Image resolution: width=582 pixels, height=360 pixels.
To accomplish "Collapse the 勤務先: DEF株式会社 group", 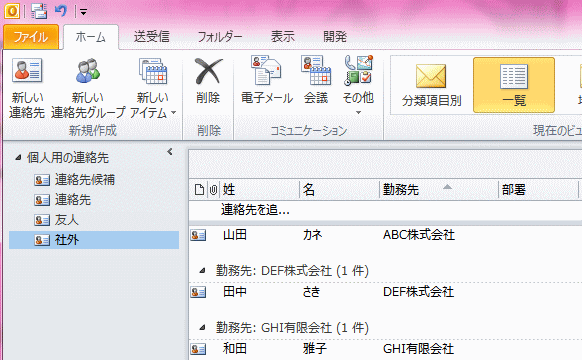I will click(x=203, y=271).
